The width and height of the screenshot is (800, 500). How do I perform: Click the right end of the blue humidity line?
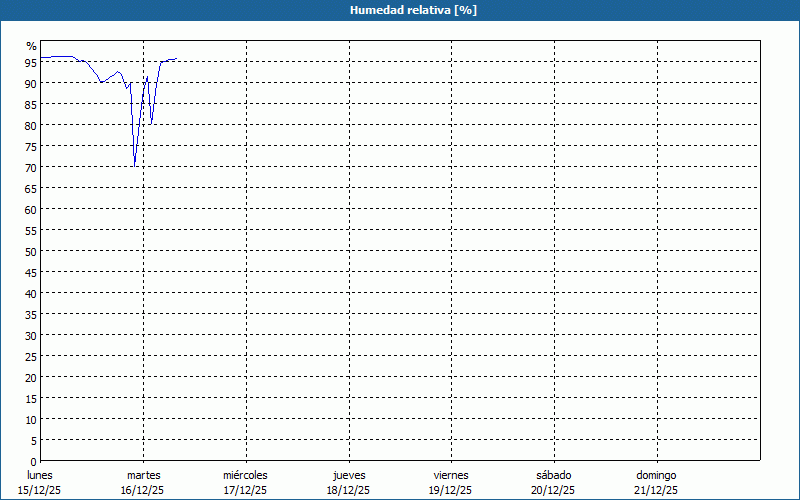pyautogui.click(x=176, y=59)
